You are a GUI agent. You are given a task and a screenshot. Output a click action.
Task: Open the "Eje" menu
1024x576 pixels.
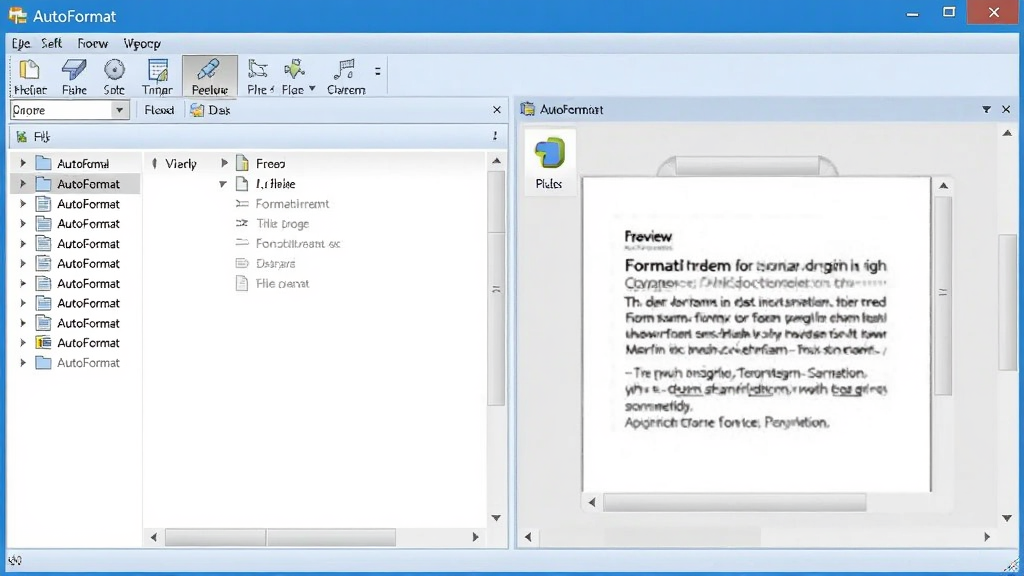coord(21,44)
